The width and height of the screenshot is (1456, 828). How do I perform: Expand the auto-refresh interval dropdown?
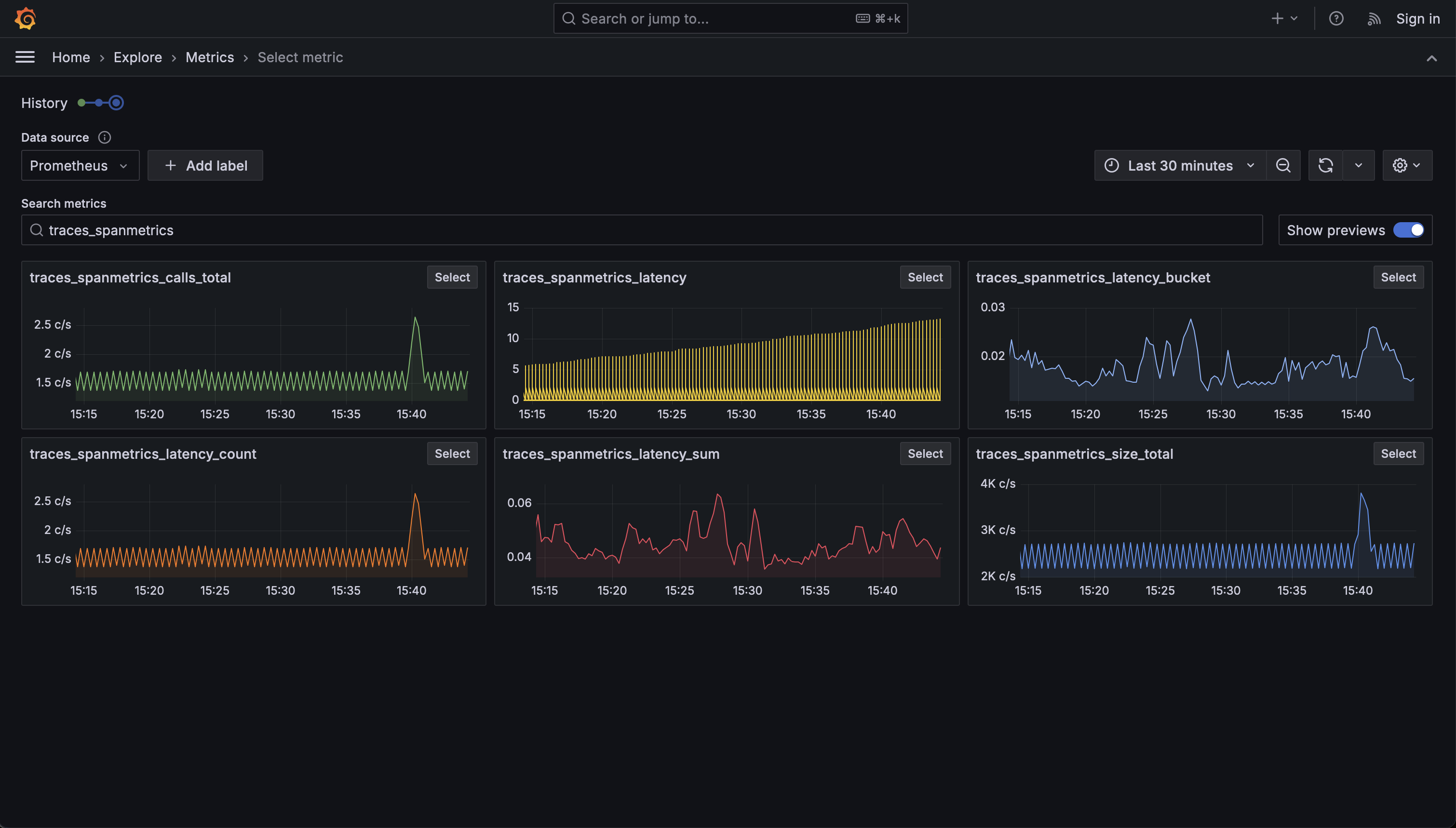coord(1359,165)
